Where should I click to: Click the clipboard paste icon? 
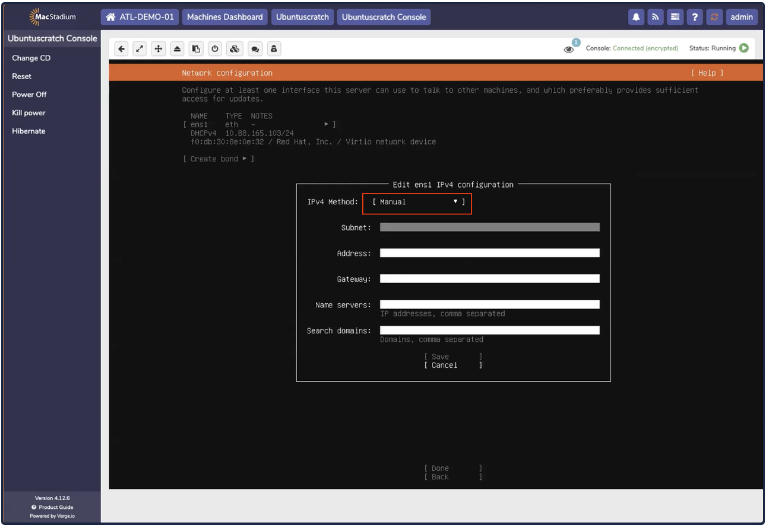click(x=196, y=48)
